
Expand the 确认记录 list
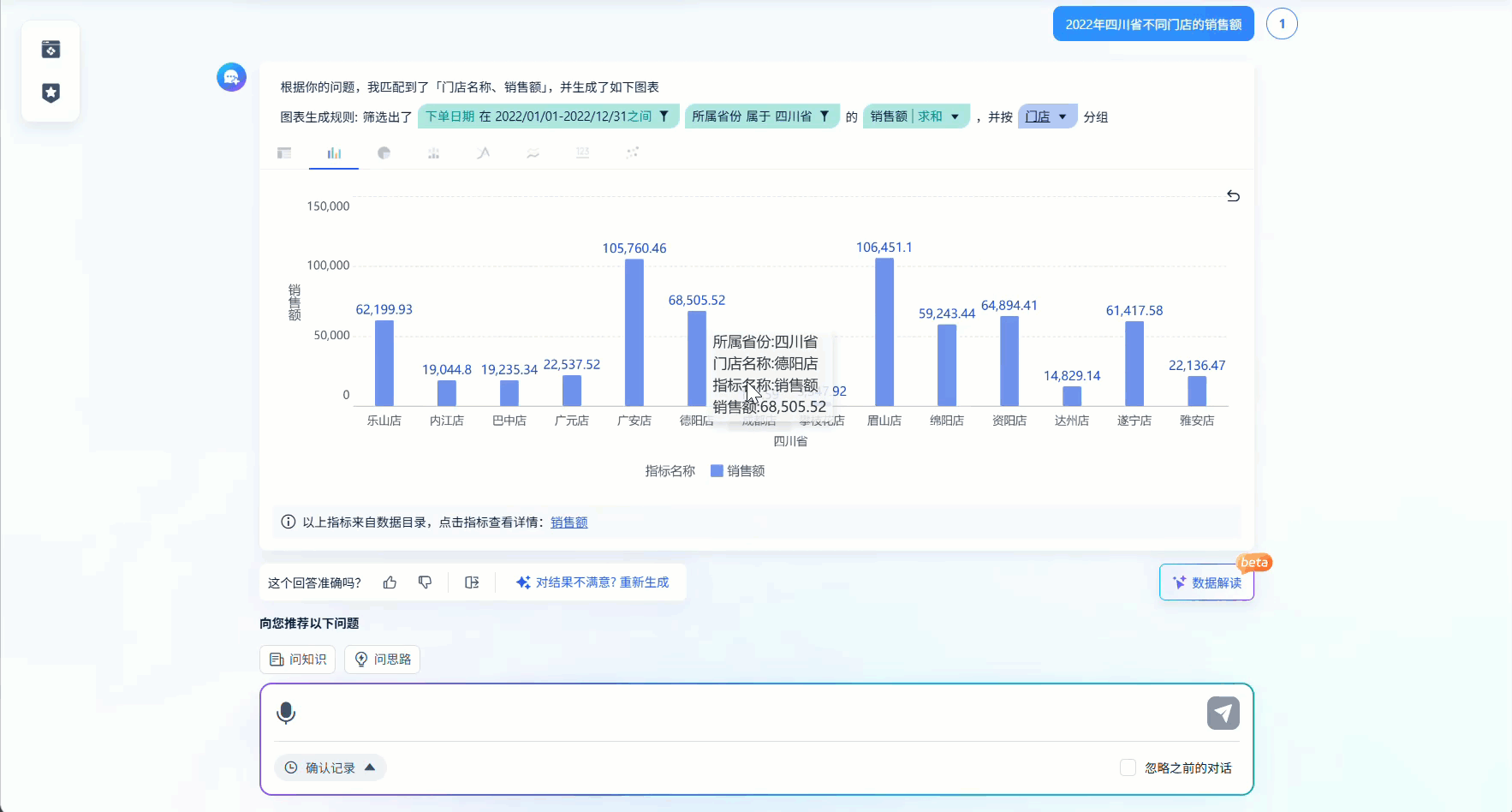(x=330, y=767)
